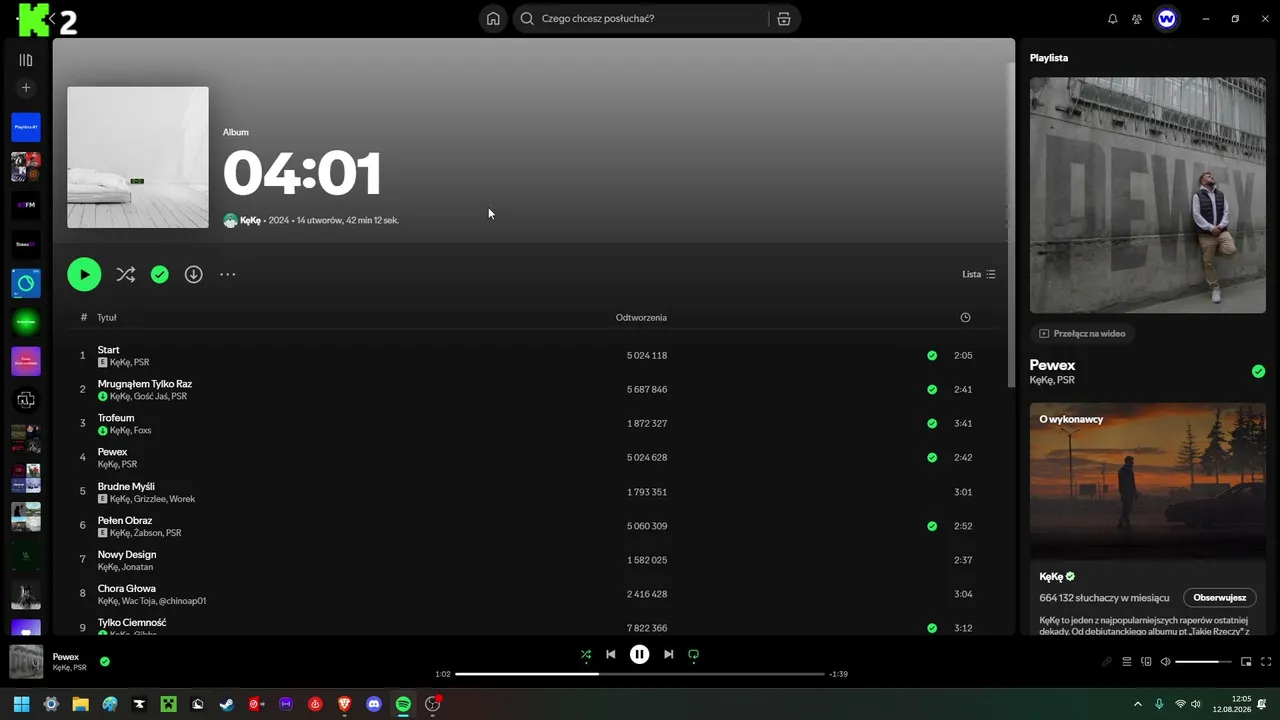1280x720 pixels.
Task: Toggle saved check for track Start
Action: point(932,355)
